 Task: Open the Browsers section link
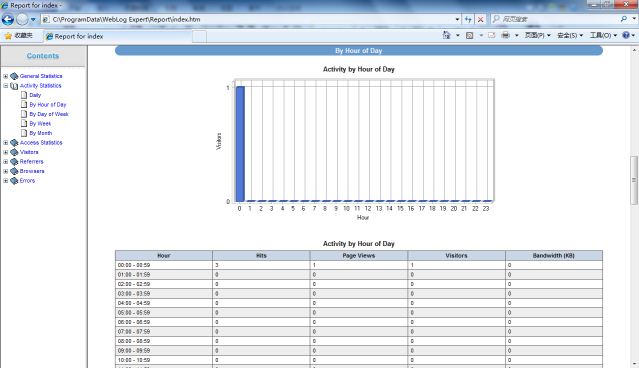pyautogui.click(x=32, y=171)
